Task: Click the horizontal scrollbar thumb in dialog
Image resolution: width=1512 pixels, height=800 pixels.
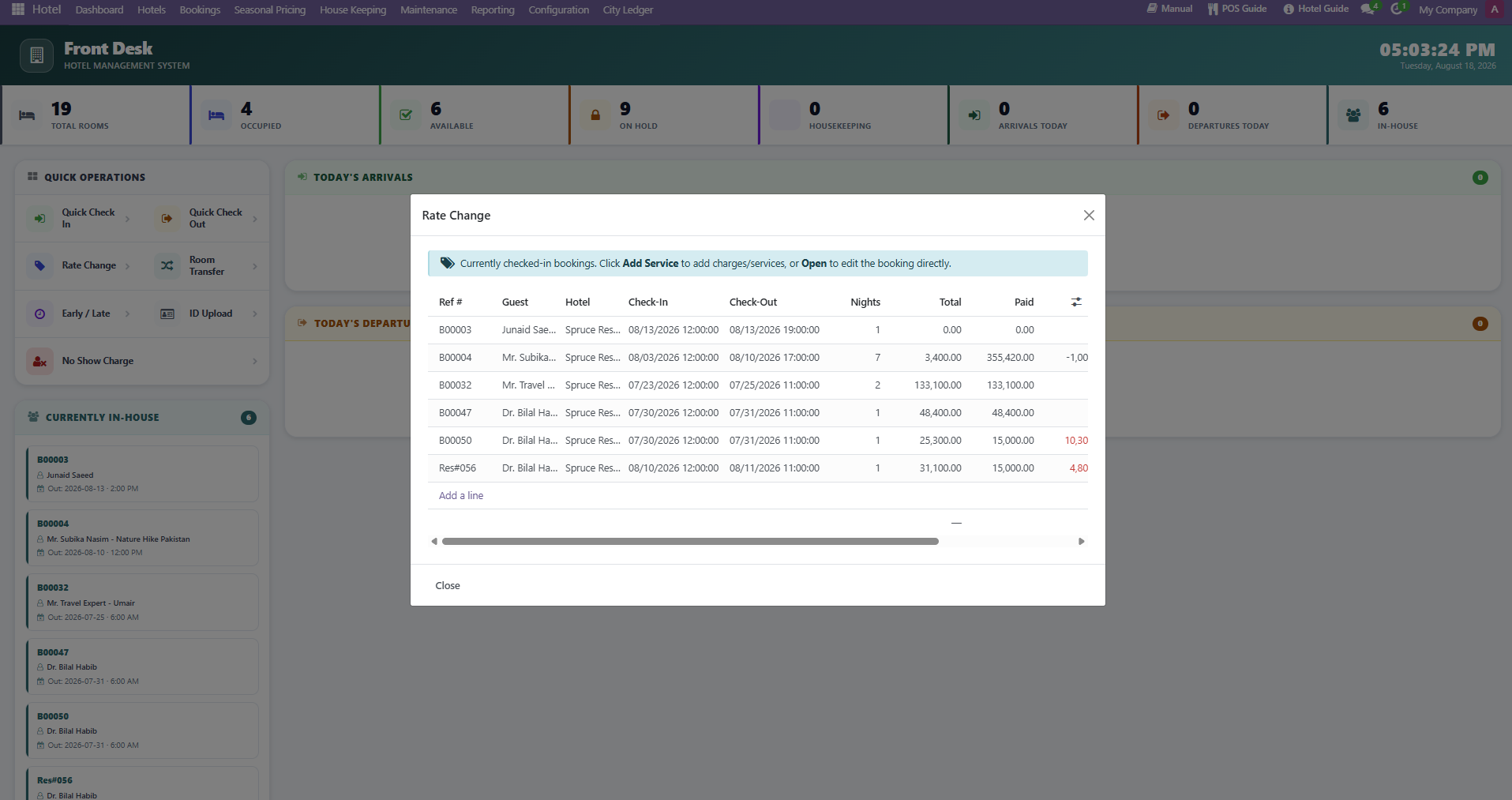Action: point(690,542)
